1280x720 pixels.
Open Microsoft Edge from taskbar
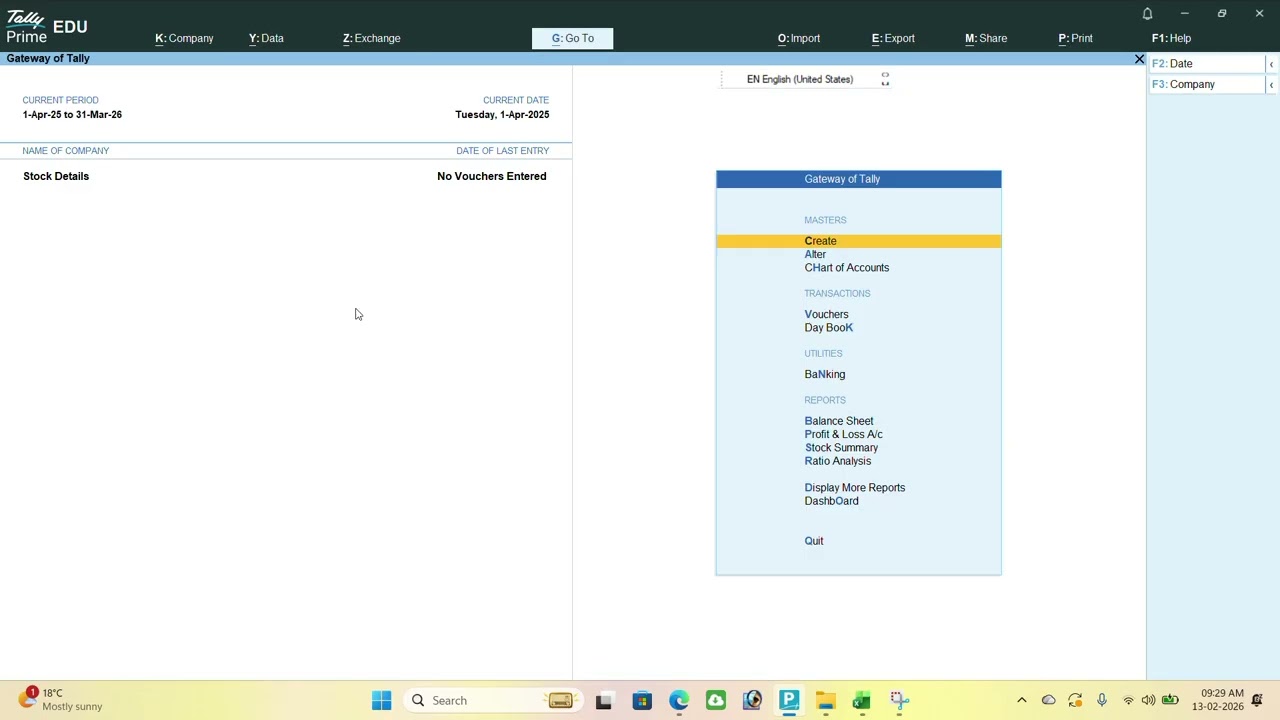click(679, 701)
